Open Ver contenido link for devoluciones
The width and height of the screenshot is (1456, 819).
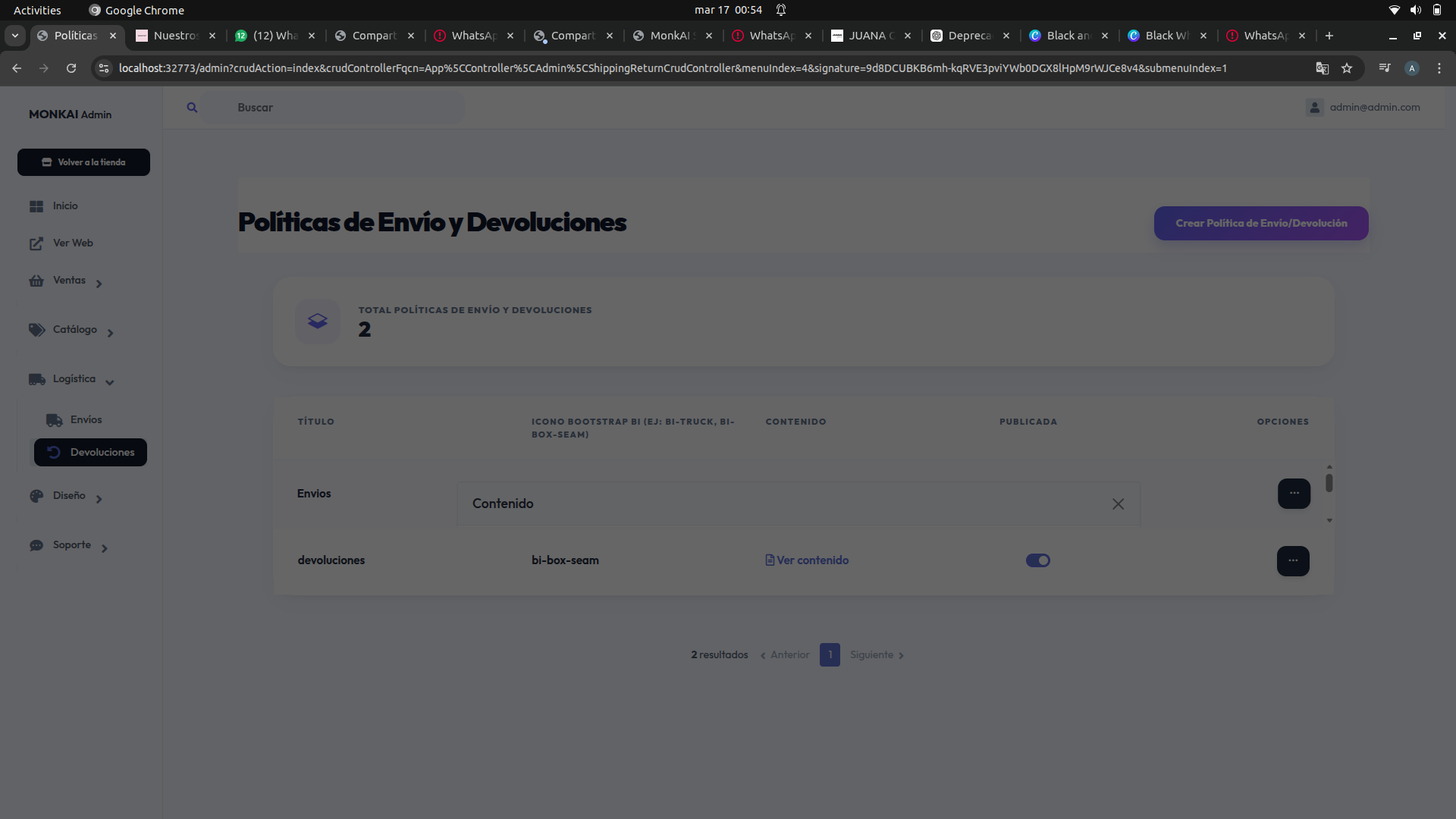(x=807, y=560)
